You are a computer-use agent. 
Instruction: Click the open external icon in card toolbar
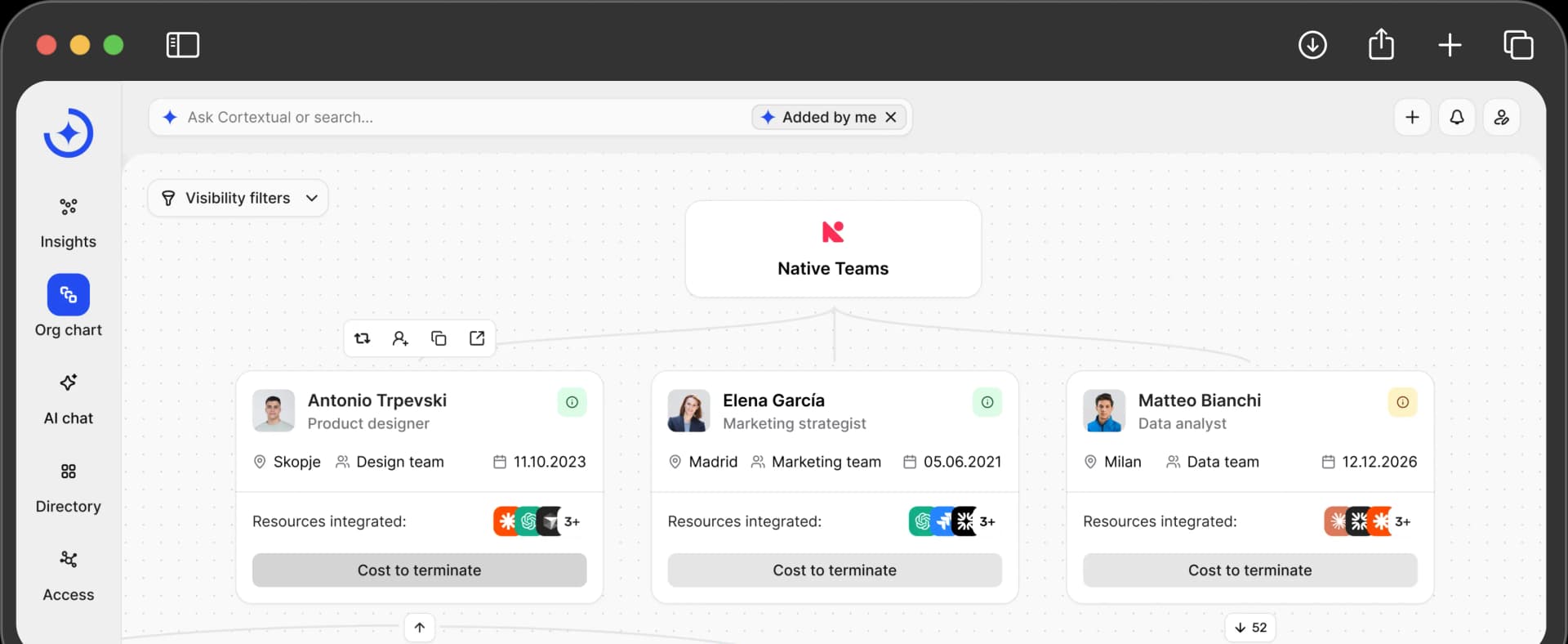[477, 338]
